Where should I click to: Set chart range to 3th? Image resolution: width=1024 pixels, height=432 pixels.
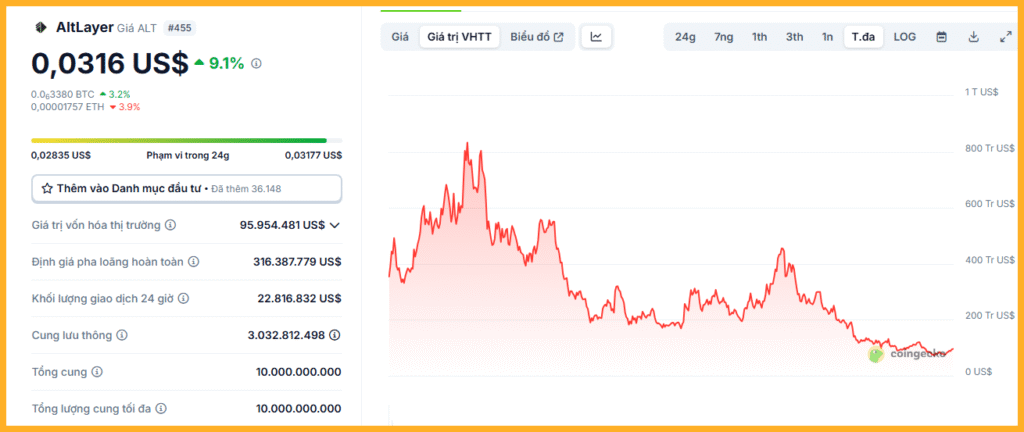(x=795, y=37)
